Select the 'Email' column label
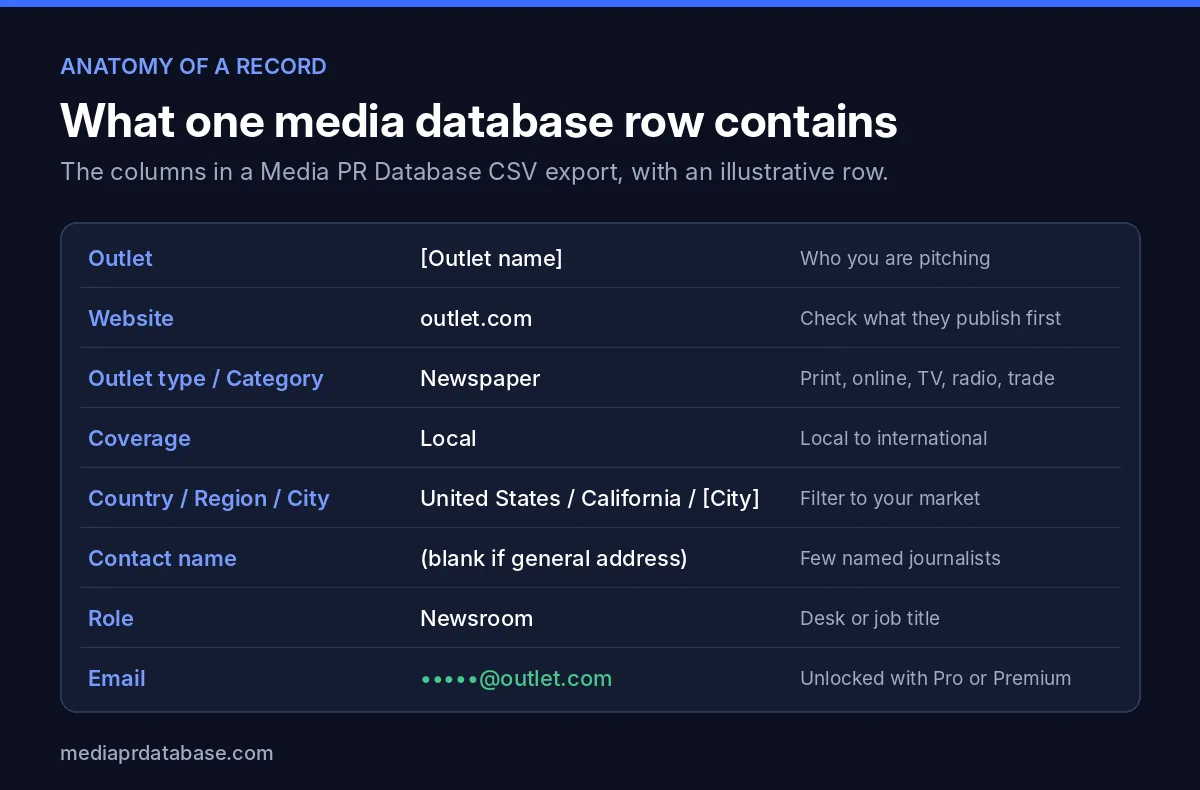 click(117, 678)
